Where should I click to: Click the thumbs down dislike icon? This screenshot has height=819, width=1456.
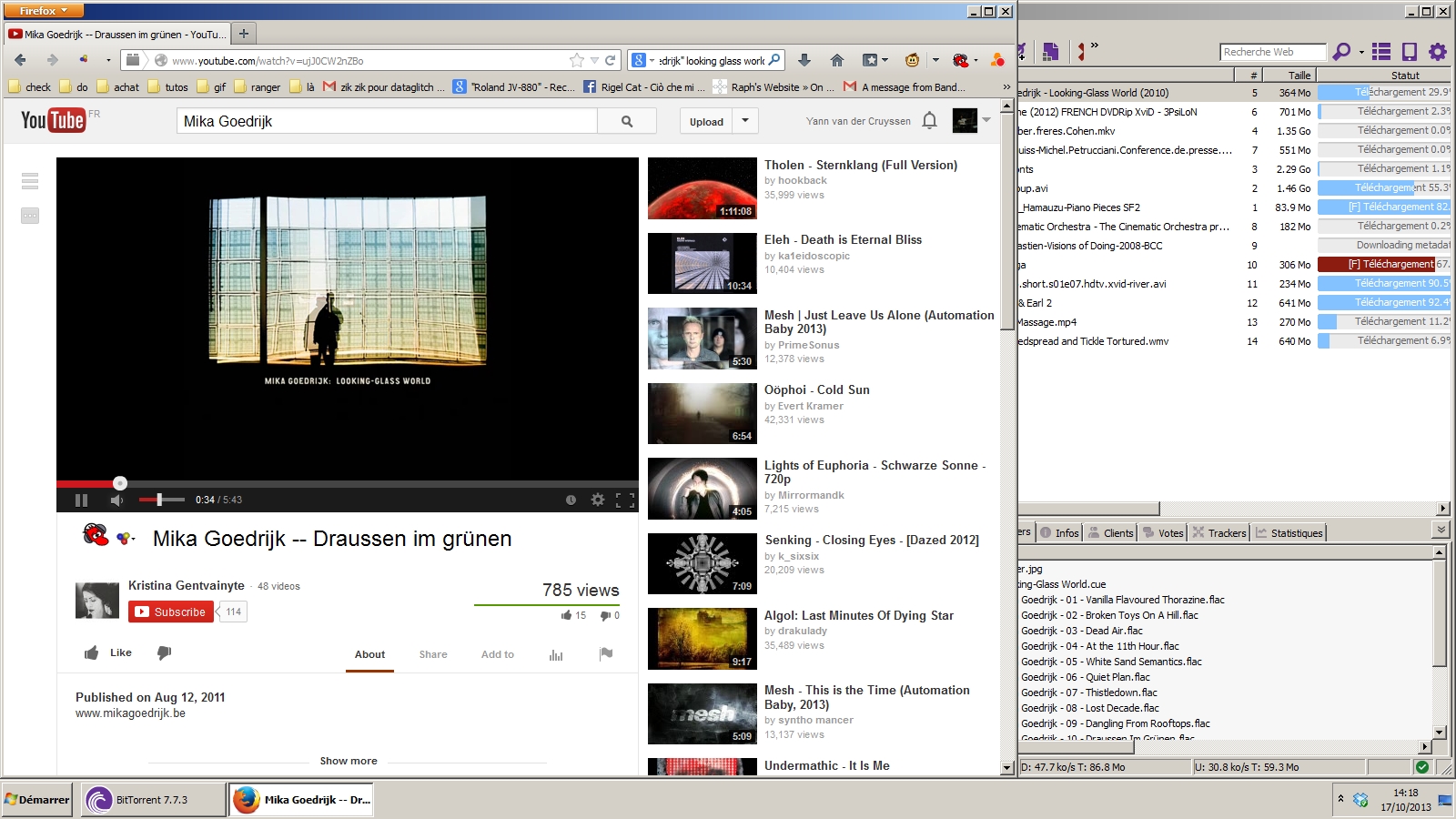[165, 652]
